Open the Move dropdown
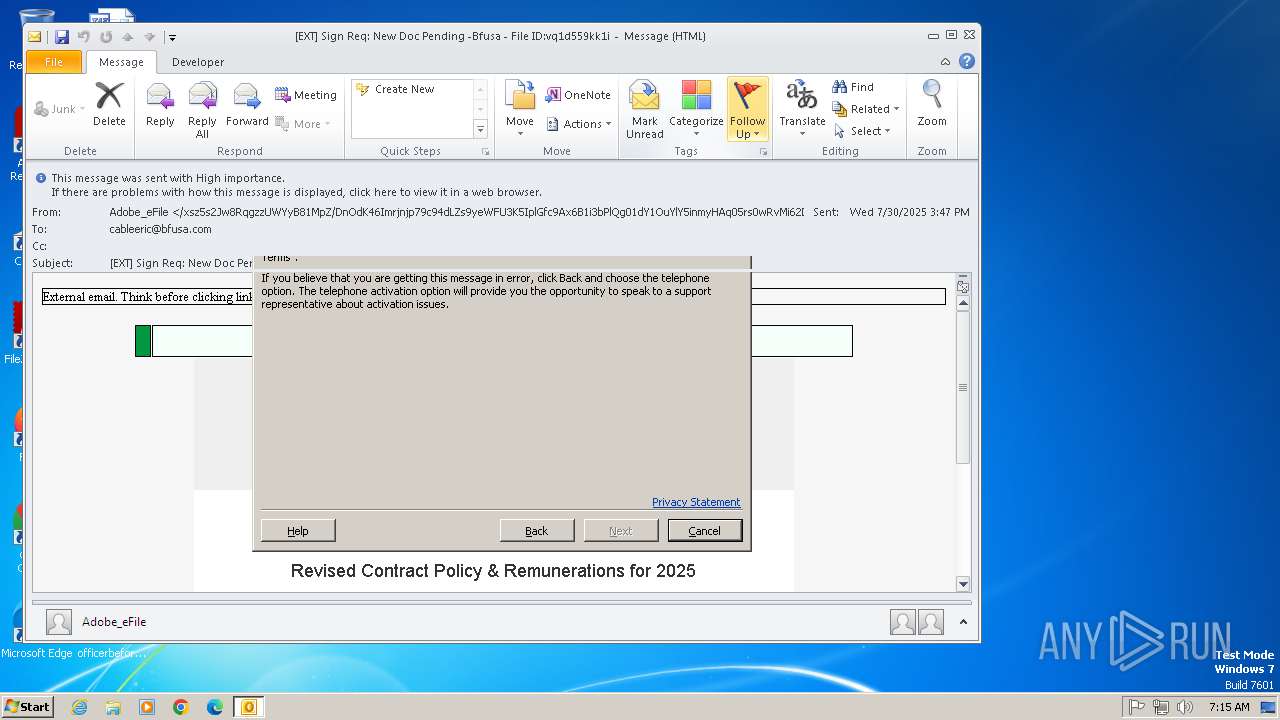This screenshot has width=1280, height=720. click(x=520, y=110)
